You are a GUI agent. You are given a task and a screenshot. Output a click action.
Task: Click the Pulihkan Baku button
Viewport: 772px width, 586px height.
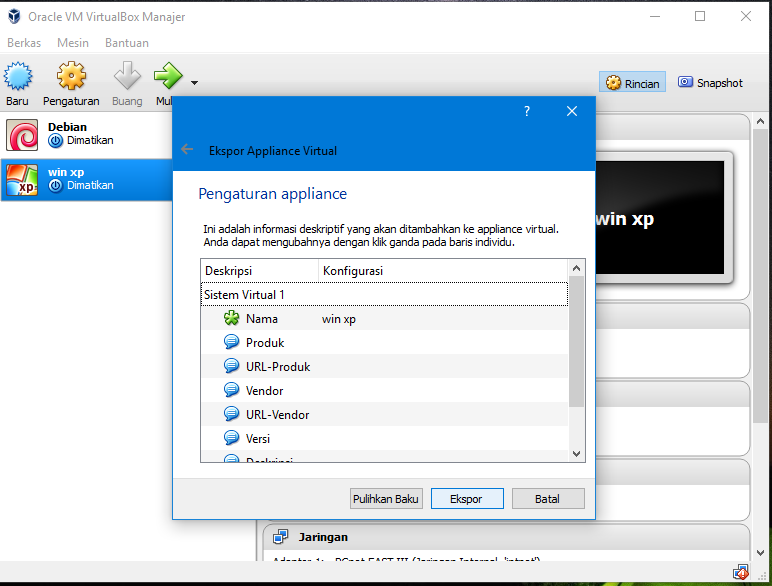386,498
